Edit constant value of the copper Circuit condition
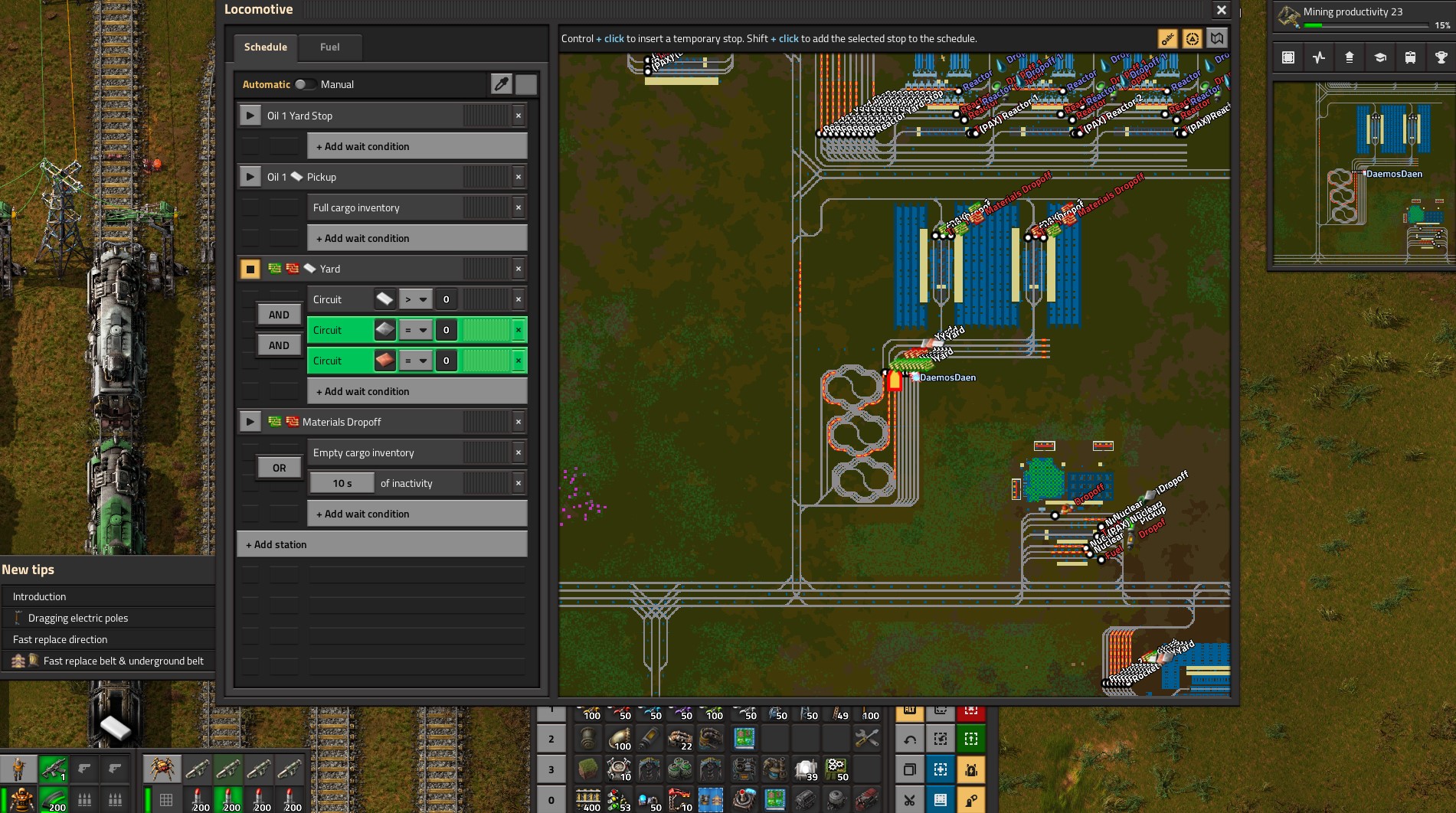 [447, 361]
